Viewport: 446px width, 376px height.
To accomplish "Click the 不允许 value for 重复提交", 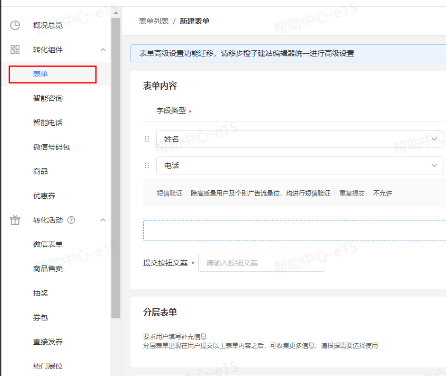I will click(x=382, y=193).
